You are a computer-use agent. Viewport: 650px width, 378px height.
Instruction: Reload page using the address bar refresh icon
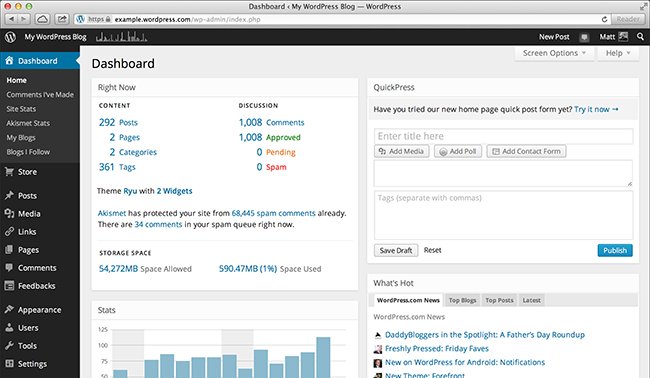(x=604, y=19)
